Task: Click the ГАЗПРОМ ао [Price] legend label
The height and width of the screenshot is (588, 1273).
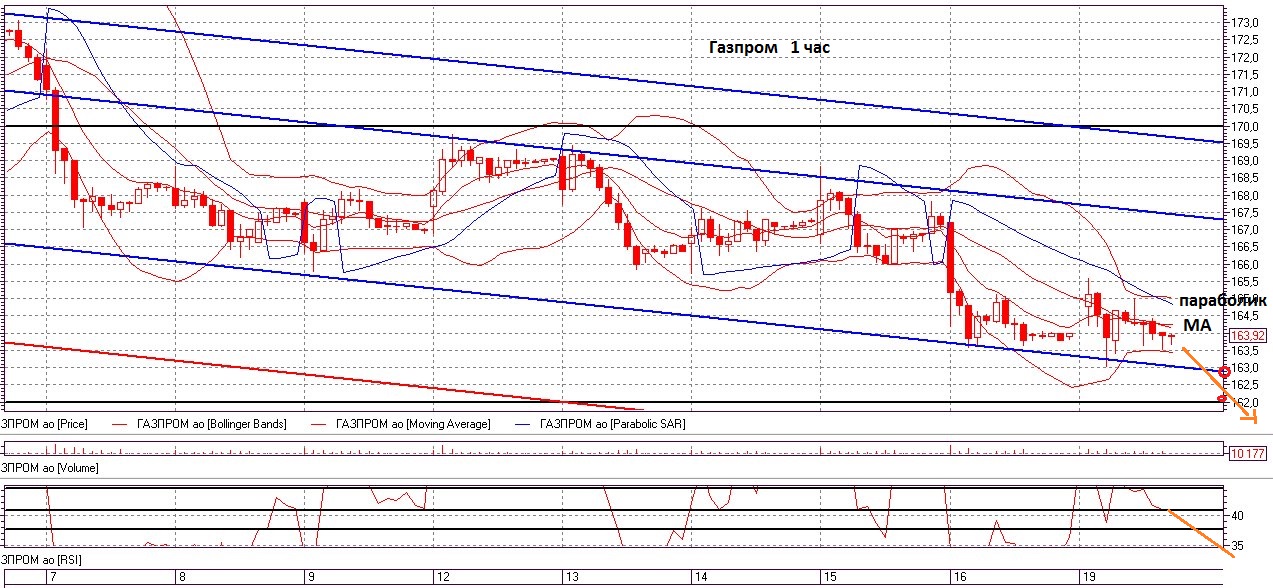Action: [x=44, y=425]
